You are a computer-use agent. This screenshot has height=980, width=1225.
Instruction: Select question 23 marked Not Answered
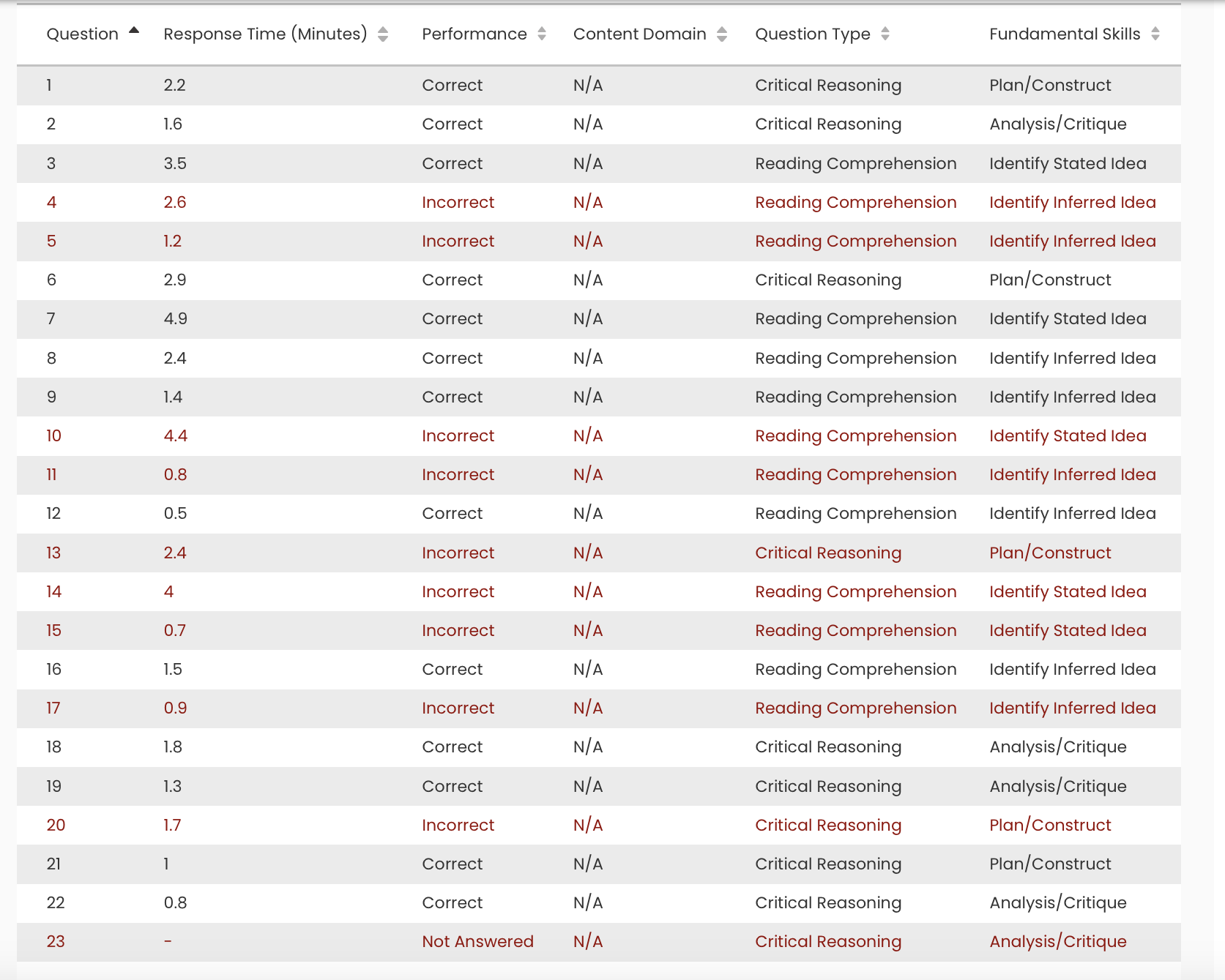point(478,941)
